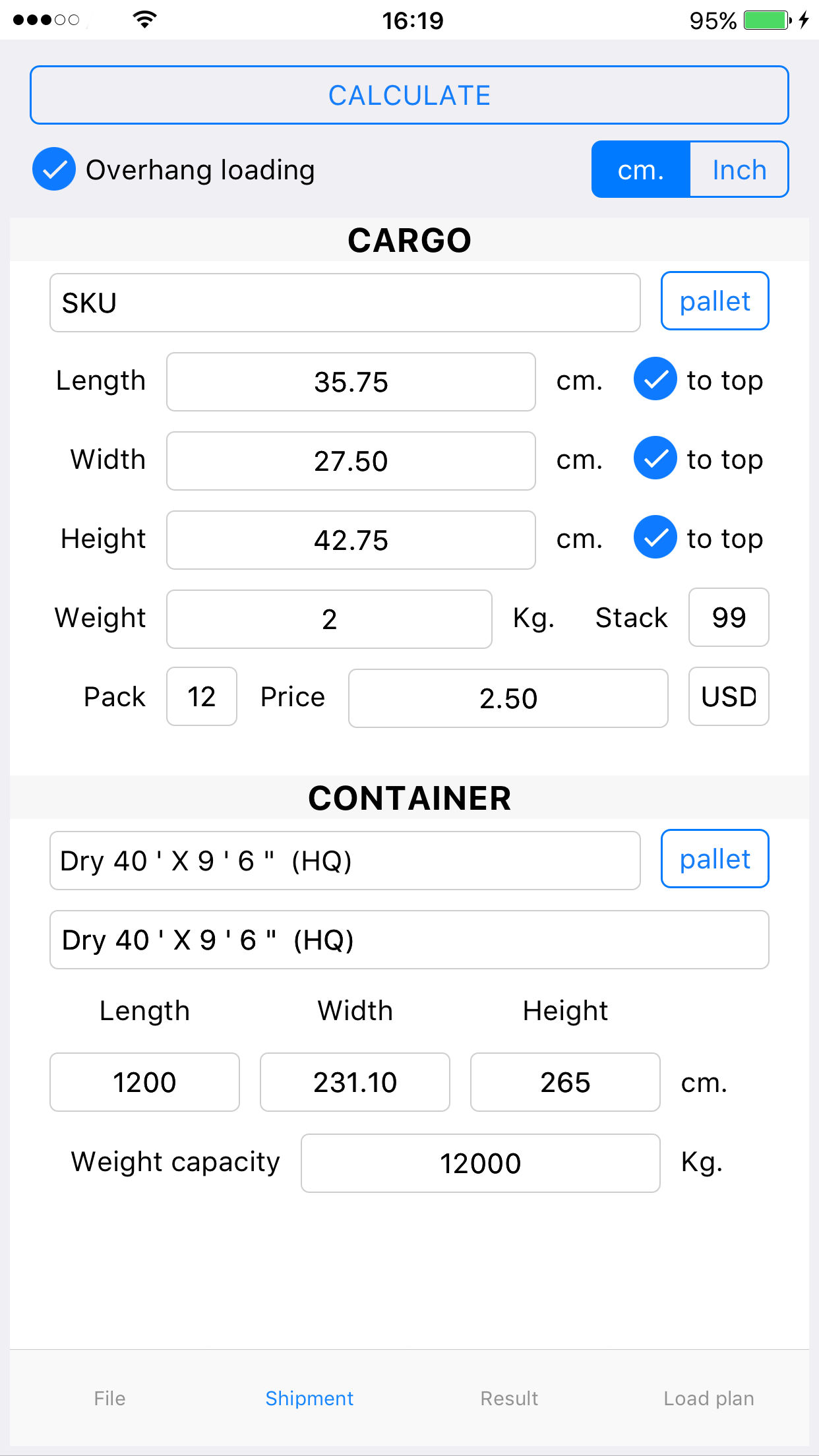
Task: Tap the cargo pallet button
Action: pos(715,301)
